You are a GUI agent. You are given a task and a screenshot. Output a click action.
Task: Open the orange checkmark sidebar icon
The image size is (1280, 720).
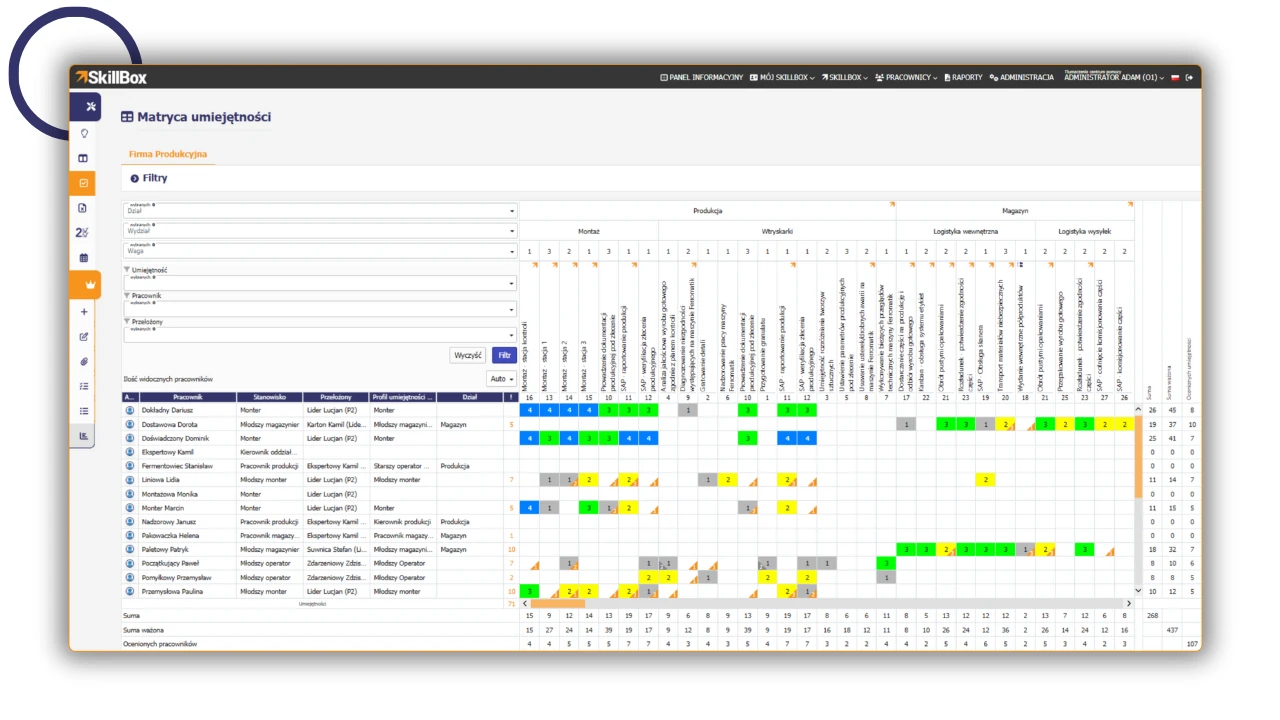84,183
